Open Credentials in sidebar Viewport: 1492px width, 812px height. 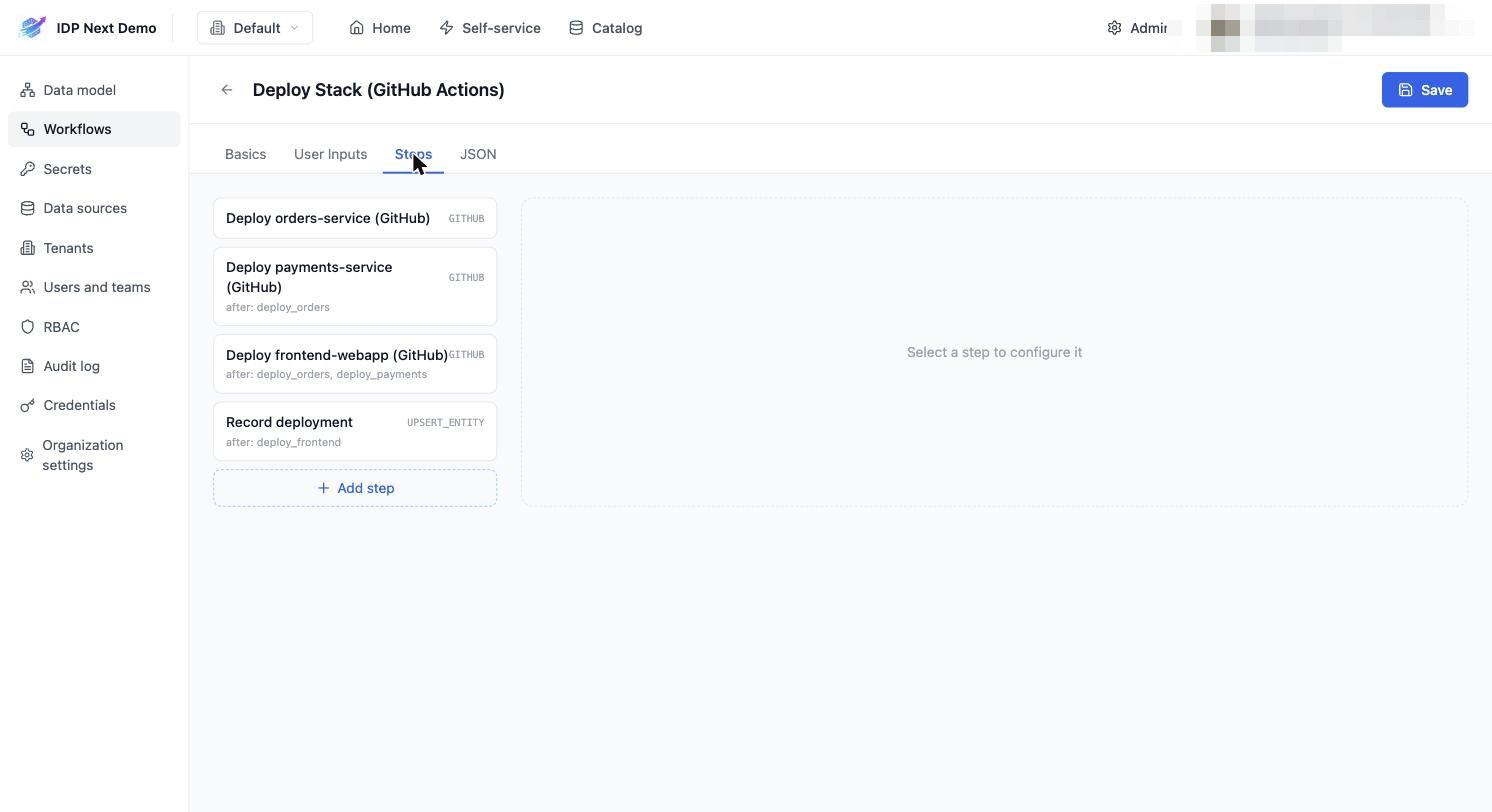click(94, 405)
